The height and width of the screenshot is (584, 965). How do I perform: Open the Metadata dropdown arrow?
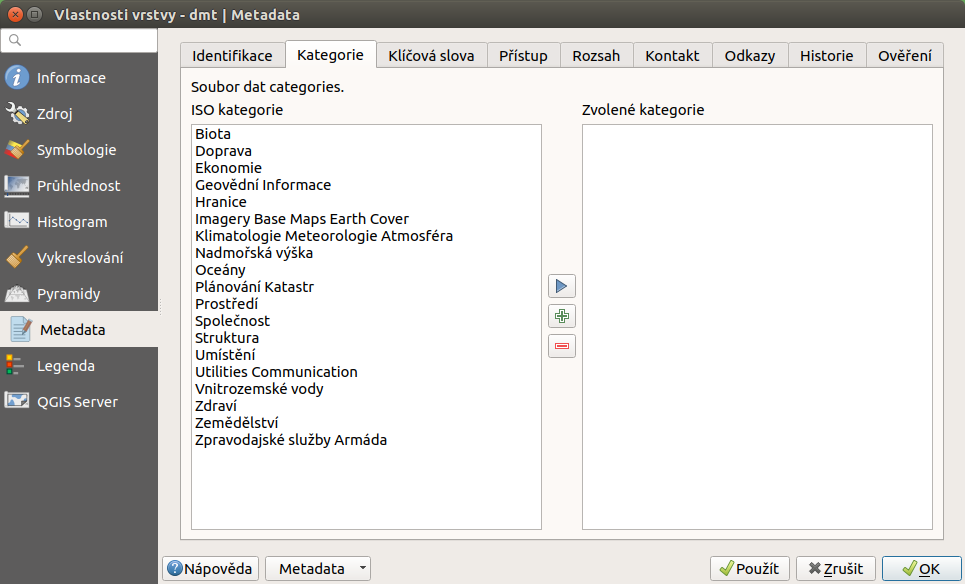pos(363,569)
